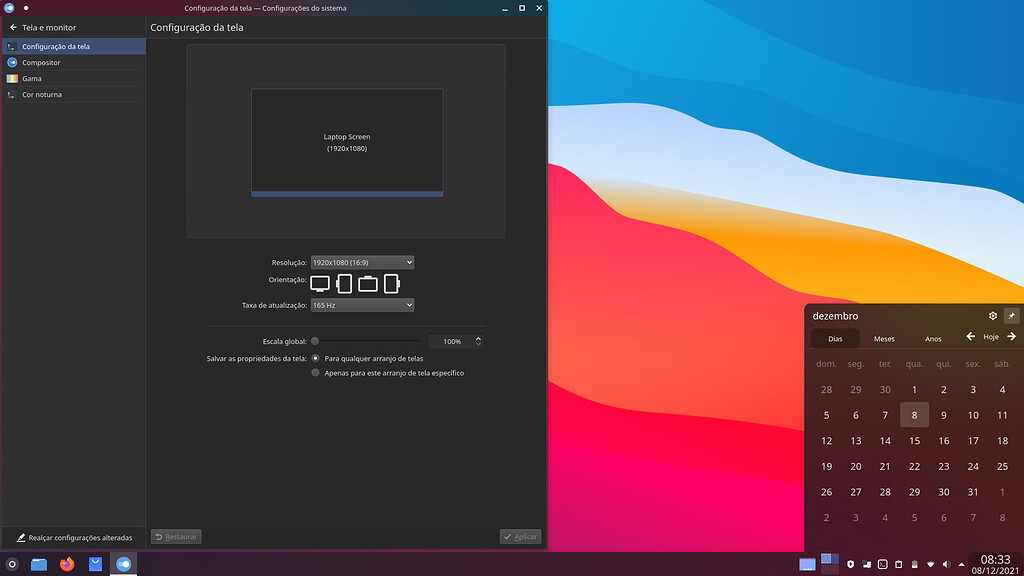Viewport: 1024px width, 576px height.
Task: Click the back arrow next to Tela e monitor
Action: click(x=13, y=27)
